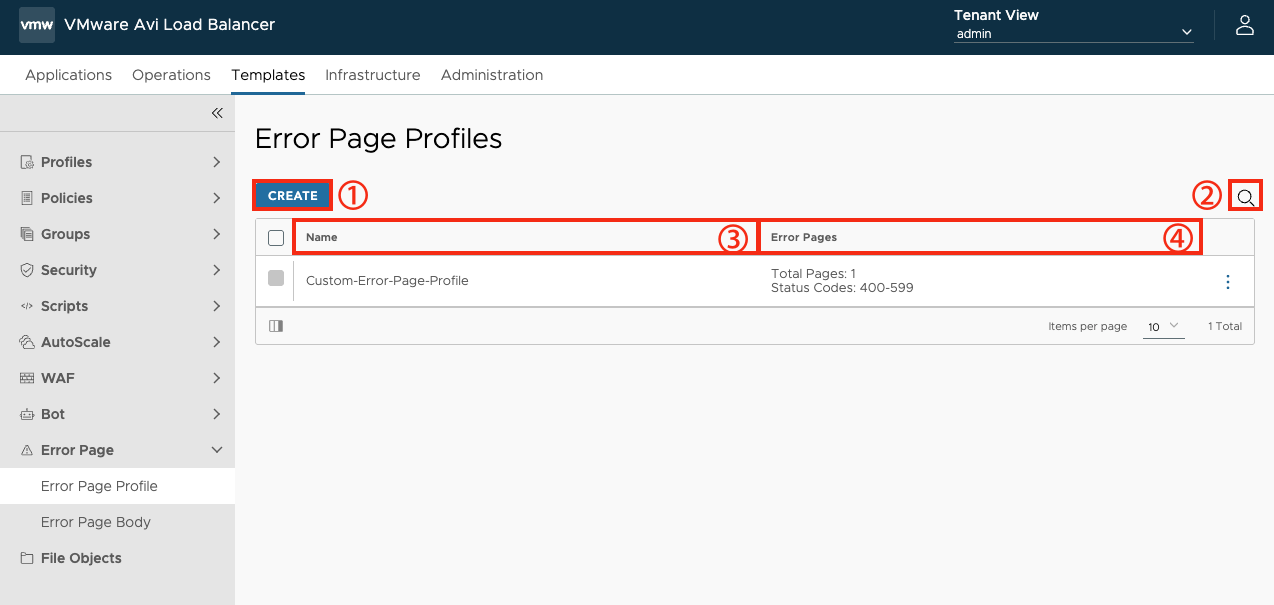Collapse the Error Page section chevron

(217, 450)
